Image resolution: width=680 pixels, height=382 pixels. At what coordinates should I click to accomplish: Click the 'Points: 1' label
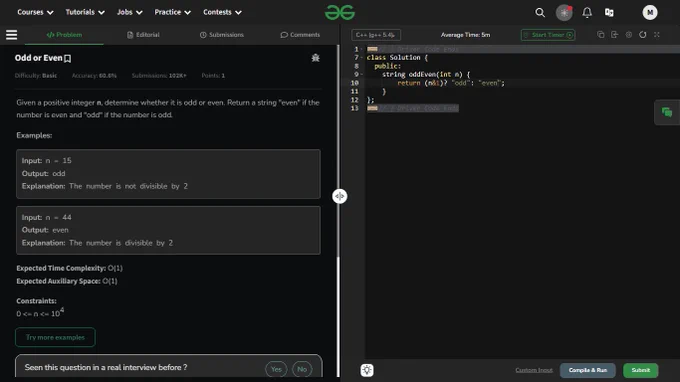pos(213,75)
